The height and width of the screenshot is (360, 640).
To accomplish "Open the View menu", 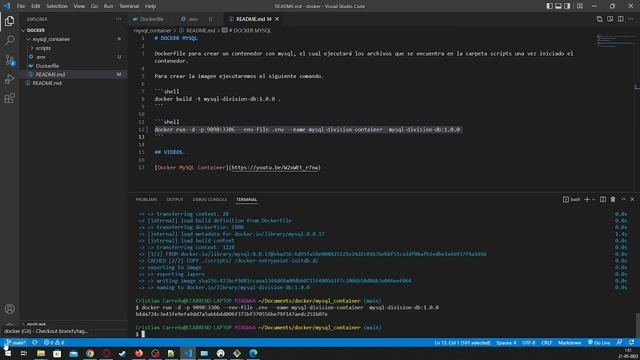I will (79, 6).
